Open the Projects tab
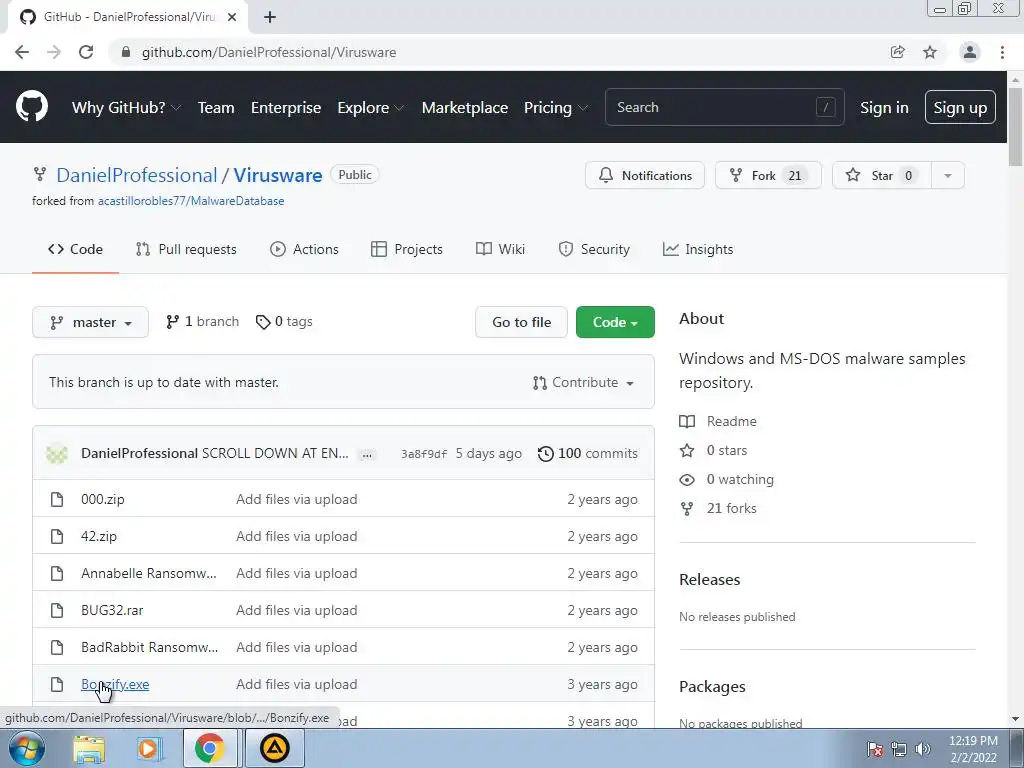The image size is (1024, 768). click(407, 249)
